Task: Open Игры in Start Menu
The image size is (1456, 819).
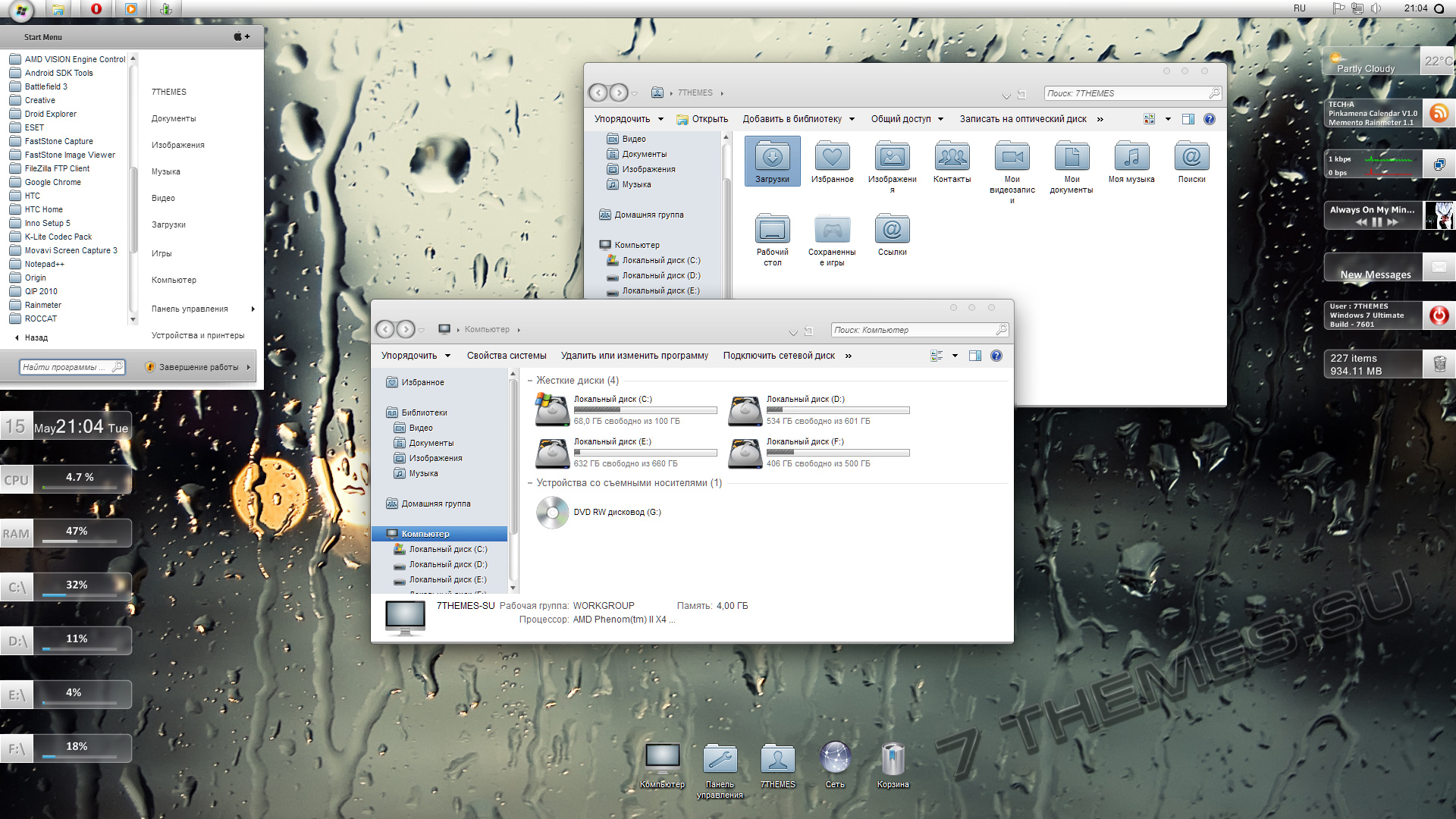Action: [x=162, y=253]
